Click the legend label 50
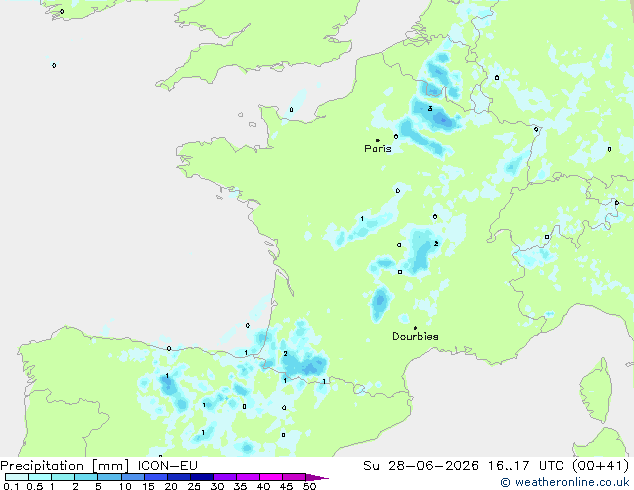The width and height of the screenshot is (634, 490). 310,486
